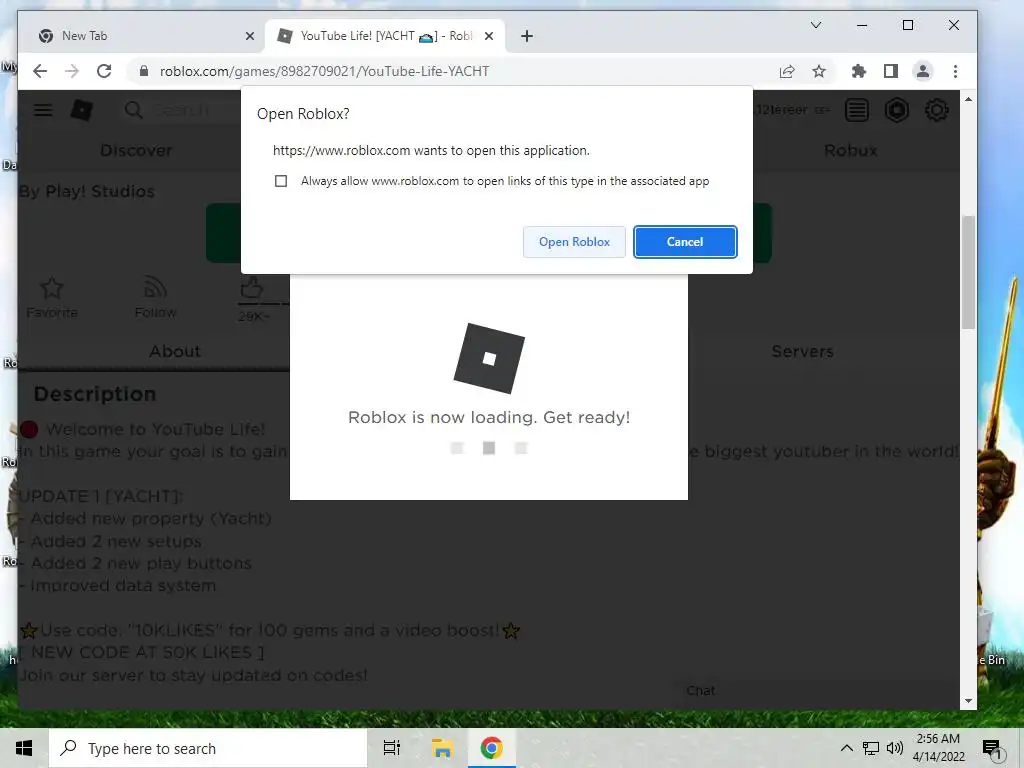1024x768 pixels.
Task: Click the address bar URL
Action: (325, 71)
